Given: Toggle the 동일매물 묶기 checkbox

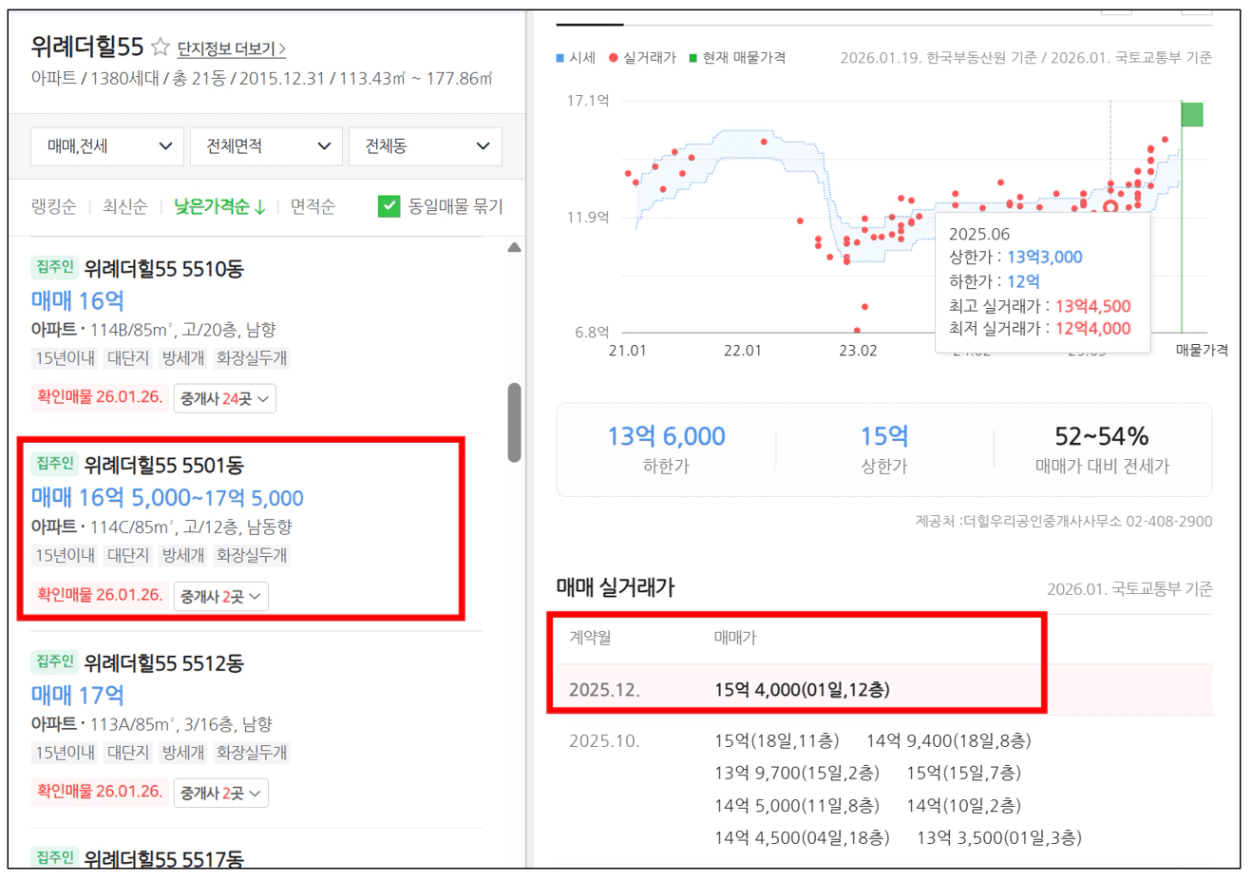Looking at the screenshot, I should 389,207.
